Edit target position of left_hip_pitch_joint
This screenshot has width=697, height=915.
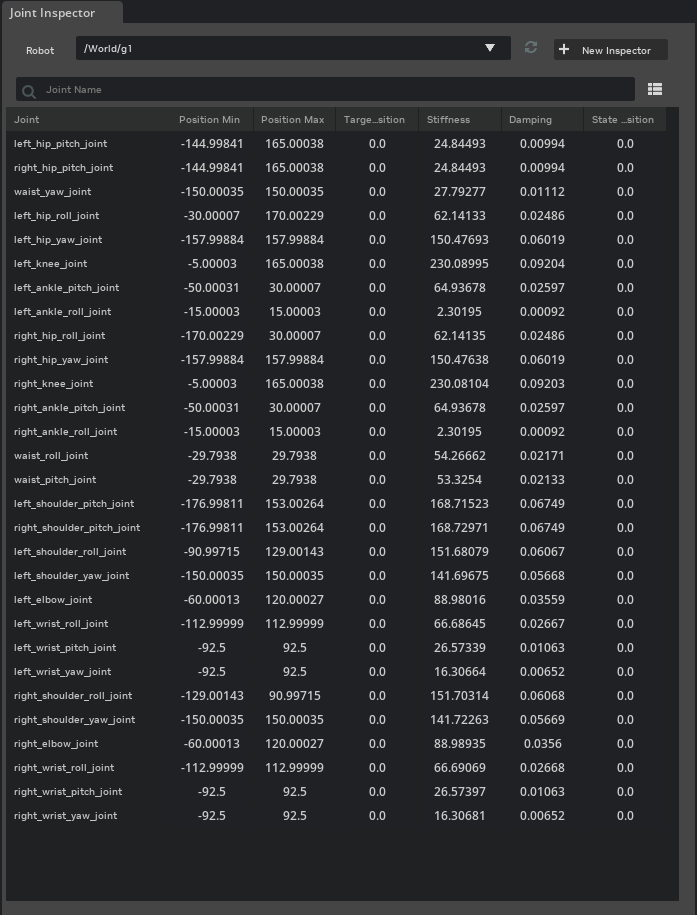coord(377,144)
